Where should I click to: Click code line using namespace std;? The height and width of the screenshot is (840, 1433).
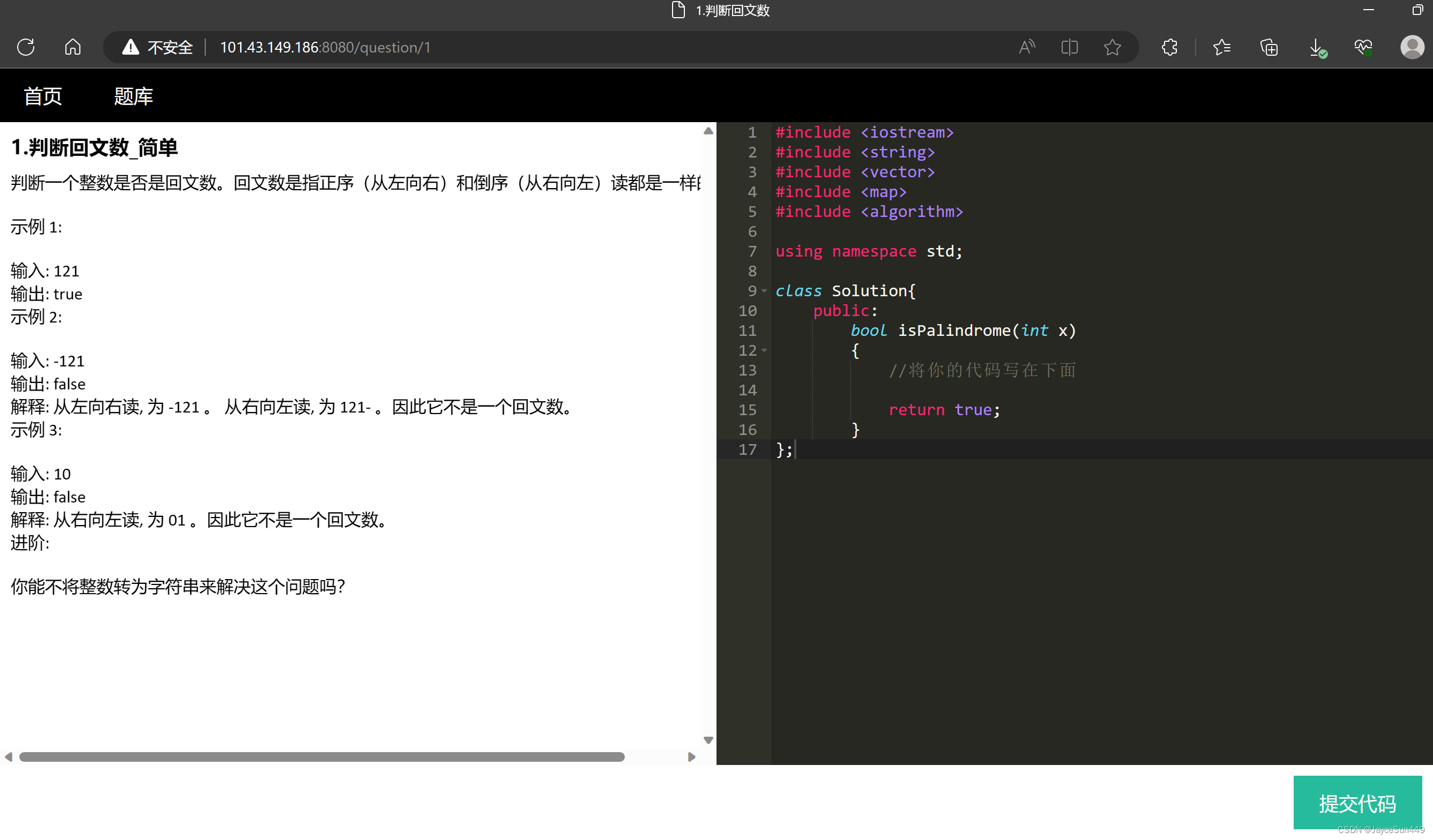[869, 251]
